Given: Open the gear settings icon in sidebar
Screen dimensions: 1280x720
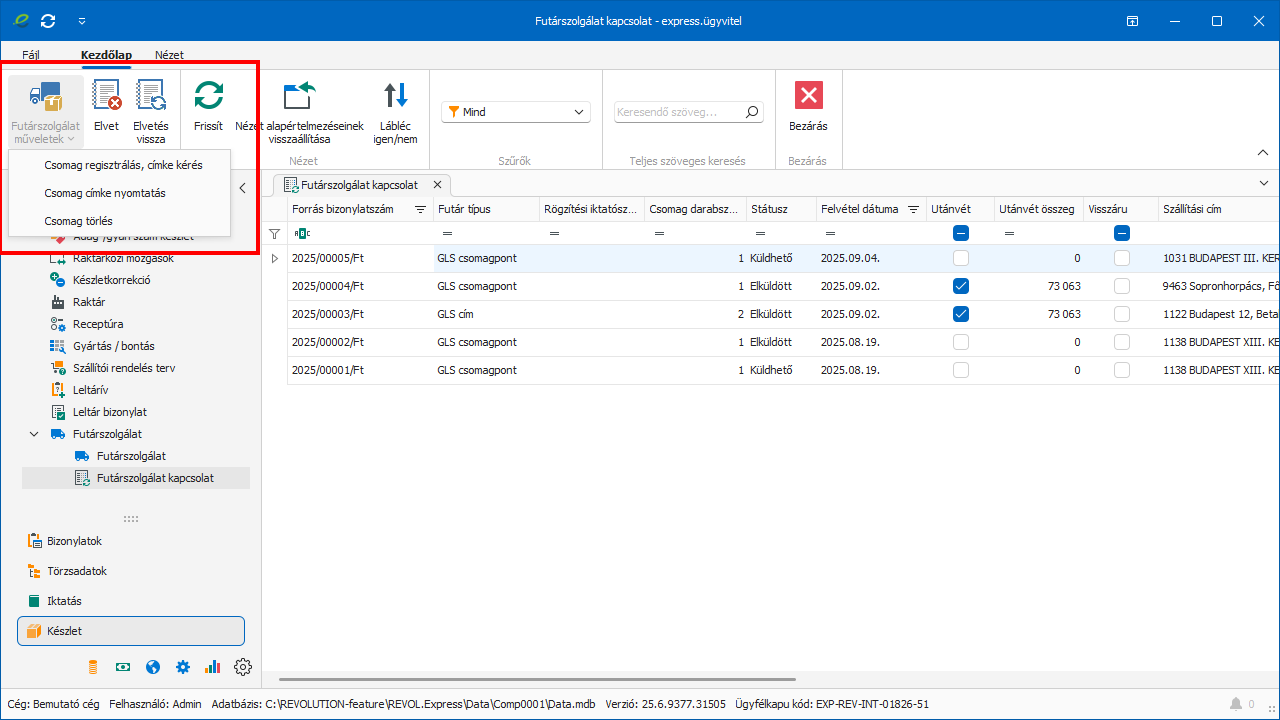Looking at the screenshot, I should point(243,667).
